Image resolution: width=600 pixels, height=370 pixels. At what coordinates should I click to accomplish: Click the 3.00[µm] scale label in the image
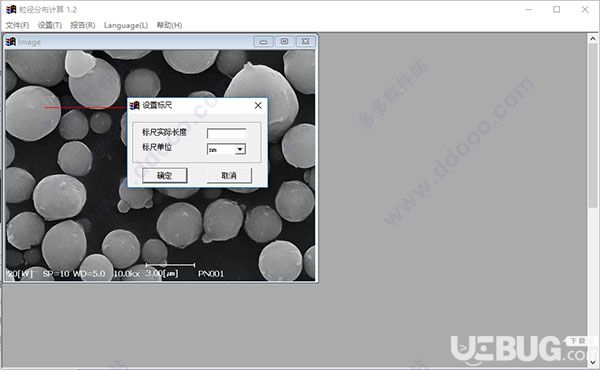[x=162, y=274]
